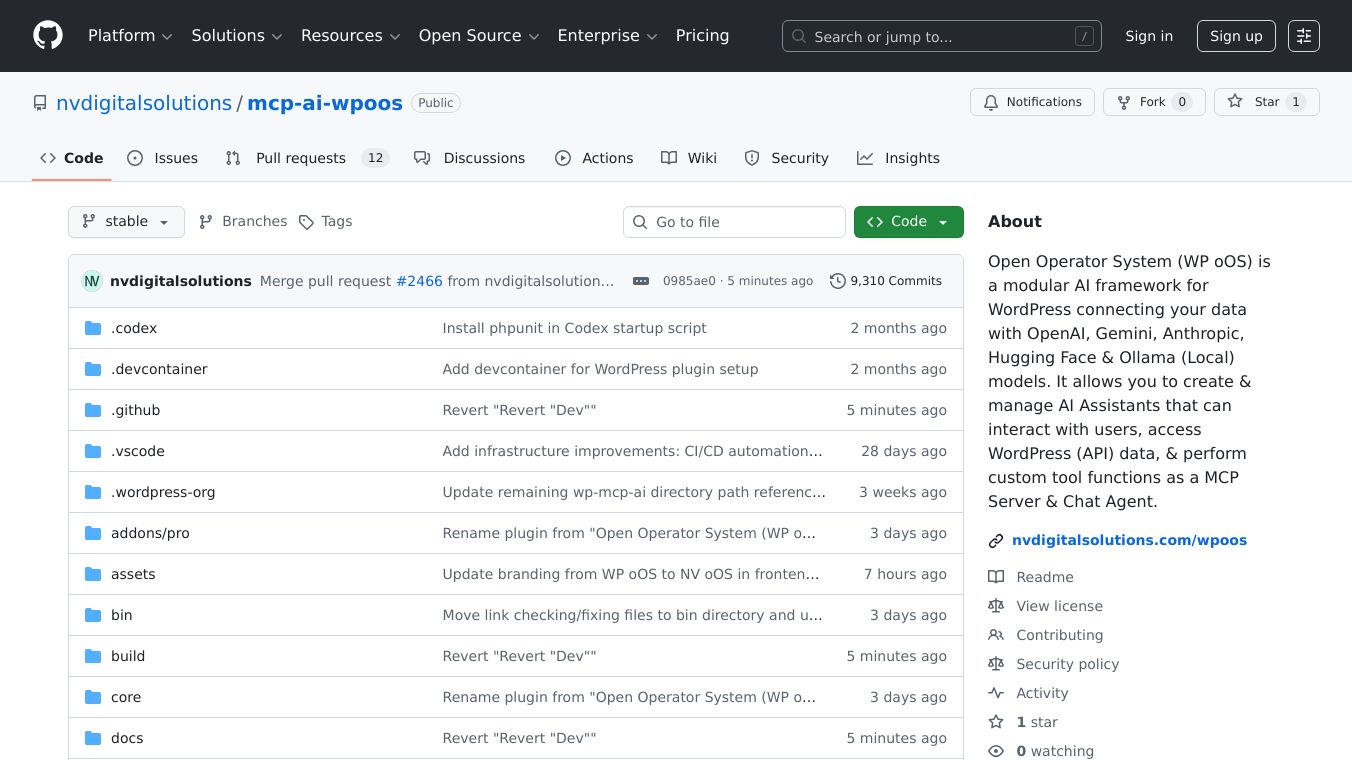Image resolution: width=1352 pixels, height=760 pixels.
Task: Open the Pull requests tab
Action: tap(300, 158)
